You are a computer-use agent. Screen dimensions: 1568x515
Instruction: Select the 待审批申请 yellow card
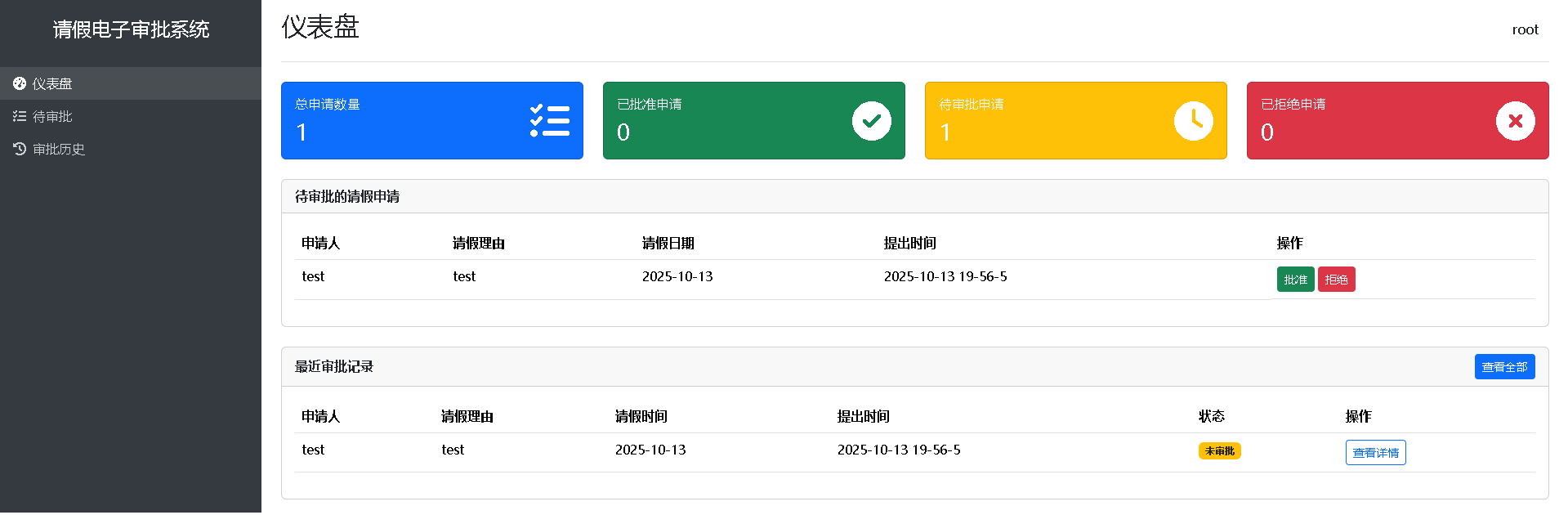(1054, 120)
